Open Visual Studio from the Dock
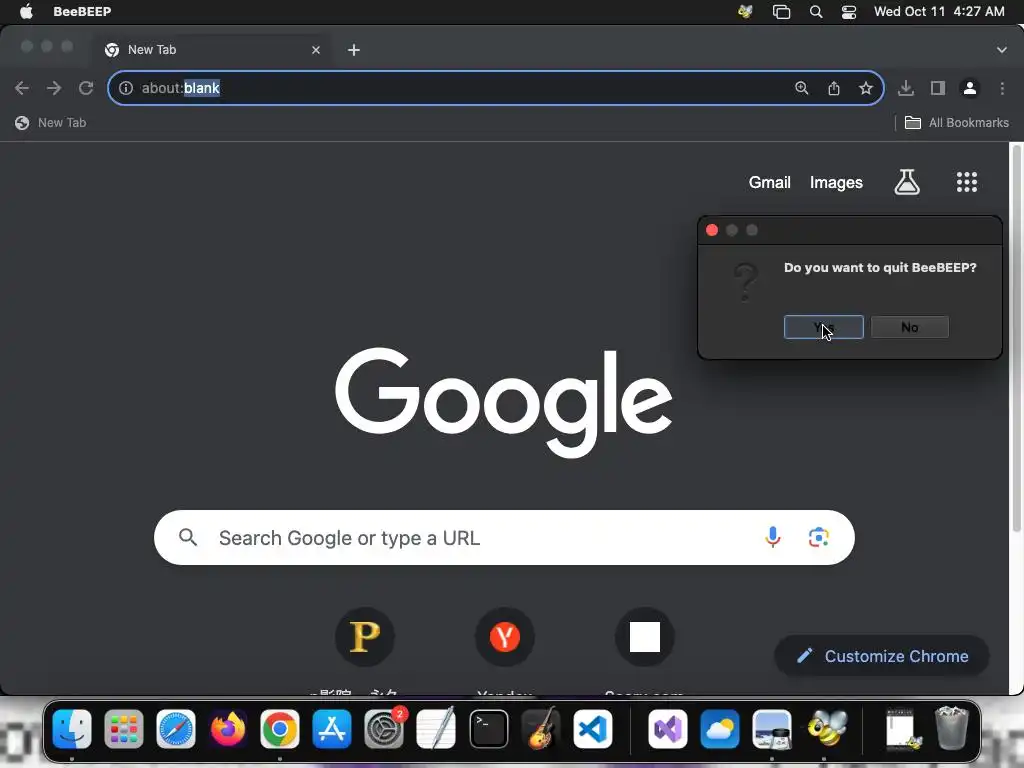This screenshot has width=1024, height=768. coord(667,729)
